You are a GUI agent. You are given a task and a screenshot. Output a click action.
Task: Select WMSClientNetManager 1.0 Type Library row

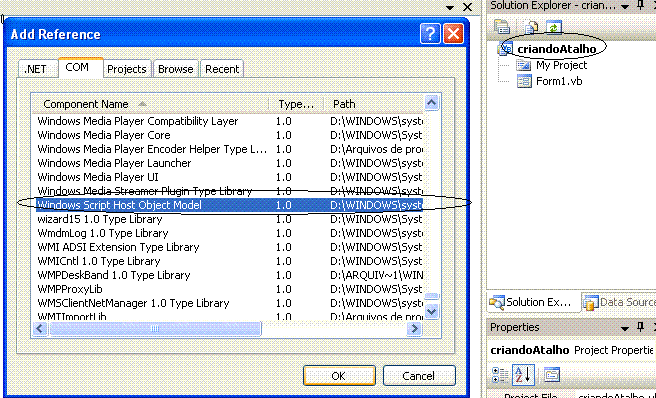(229, 303)
